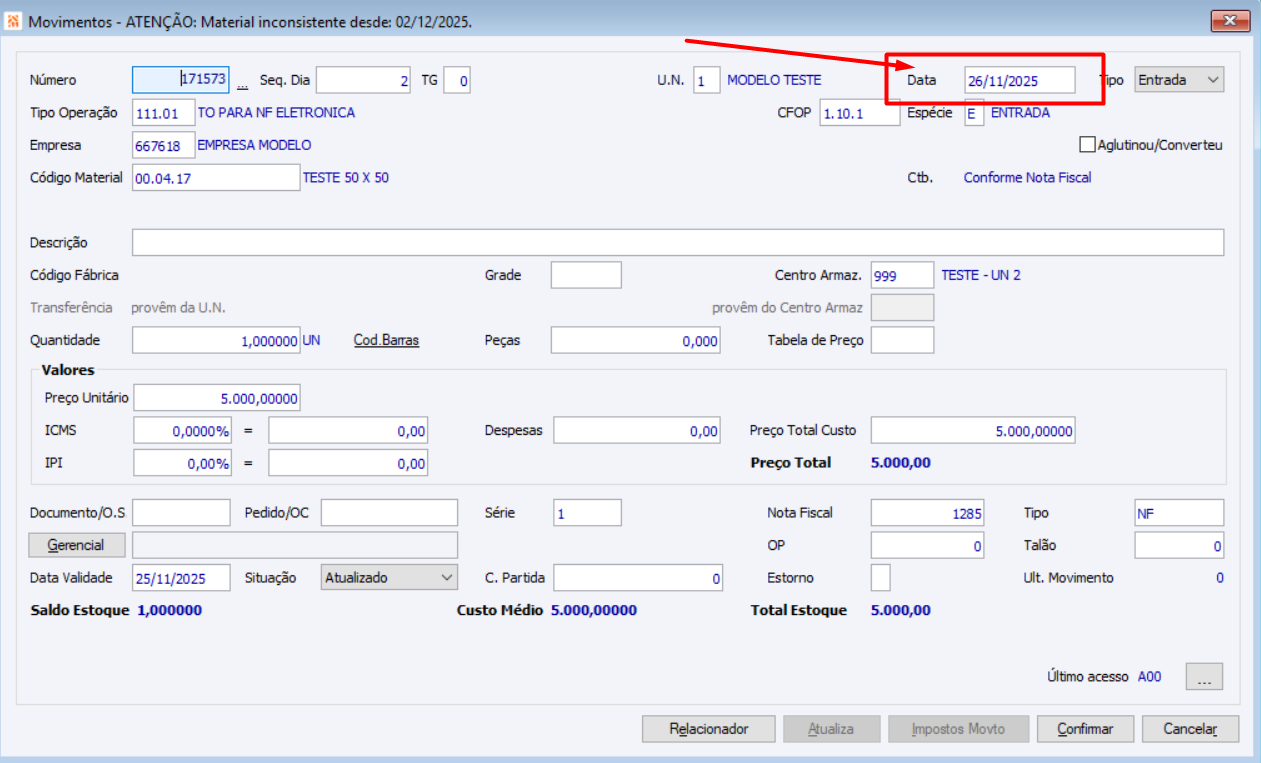Click the Tipo field containing NF
This screenshot has height=763, width=1261.
pos(1179,512)
